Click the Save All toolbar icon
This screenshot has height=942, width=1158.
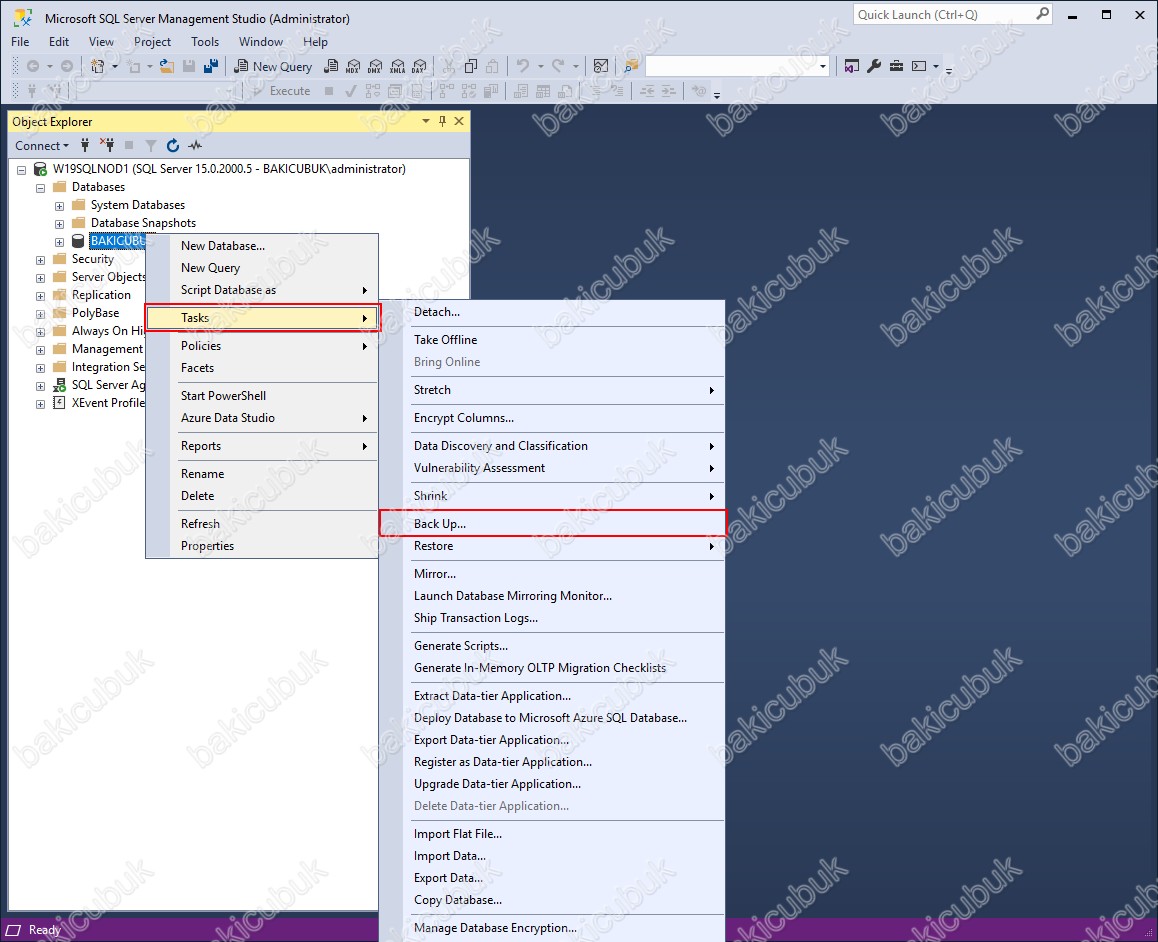coord(211,66)
